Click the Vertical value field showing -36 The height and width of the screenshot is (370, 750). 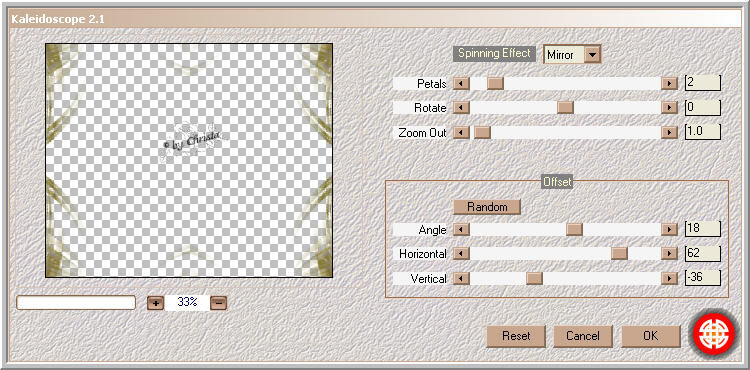[703, 278]
